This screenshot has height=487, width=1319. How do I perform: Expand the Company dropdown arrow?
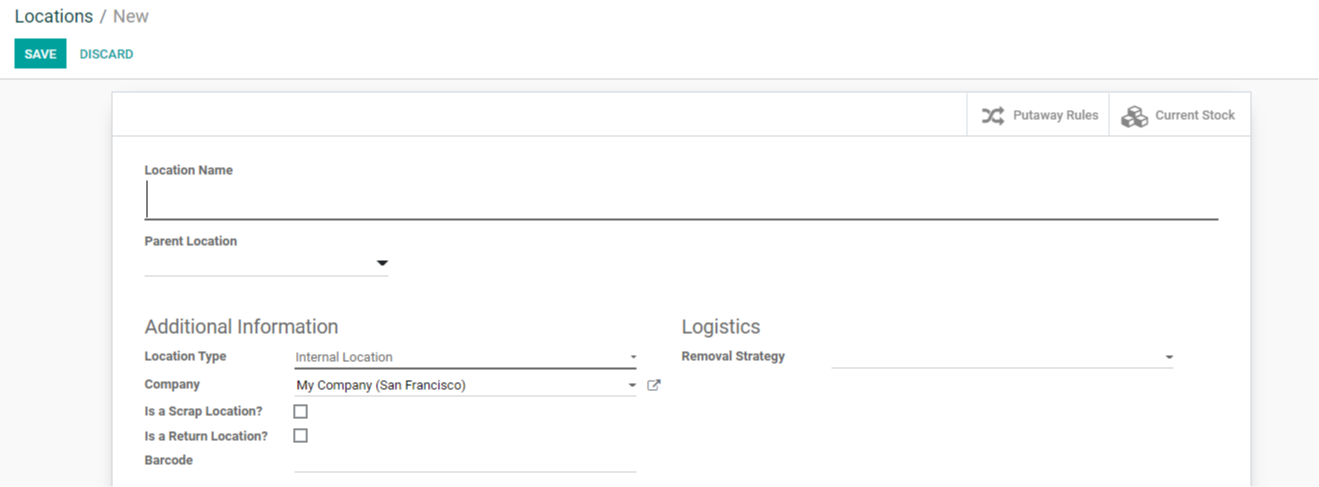pos(632,385)
